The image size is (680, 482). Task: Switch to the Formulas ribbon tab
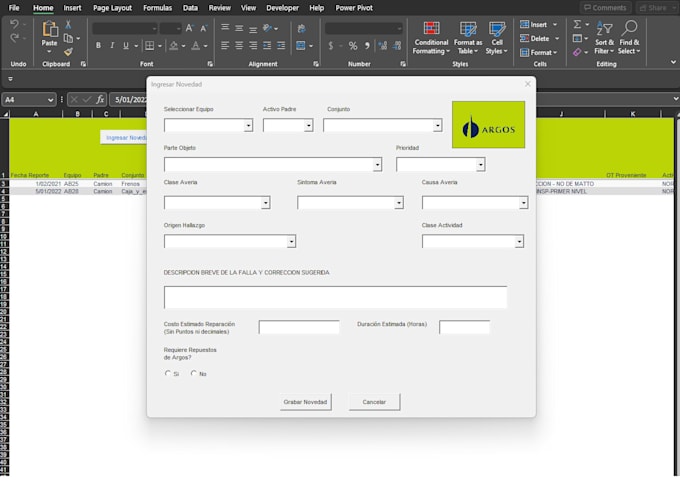click(157, 7)
